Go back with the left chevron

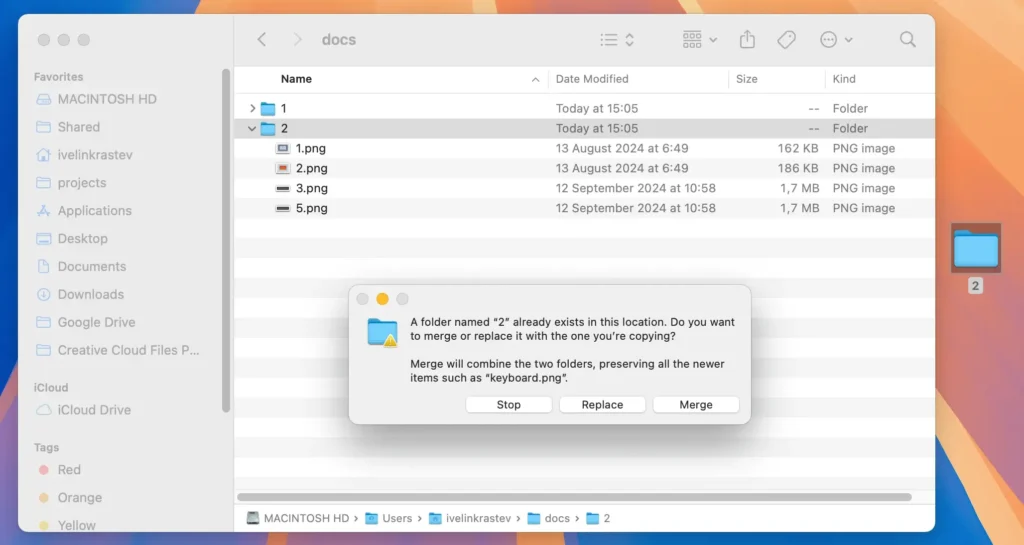262,40
